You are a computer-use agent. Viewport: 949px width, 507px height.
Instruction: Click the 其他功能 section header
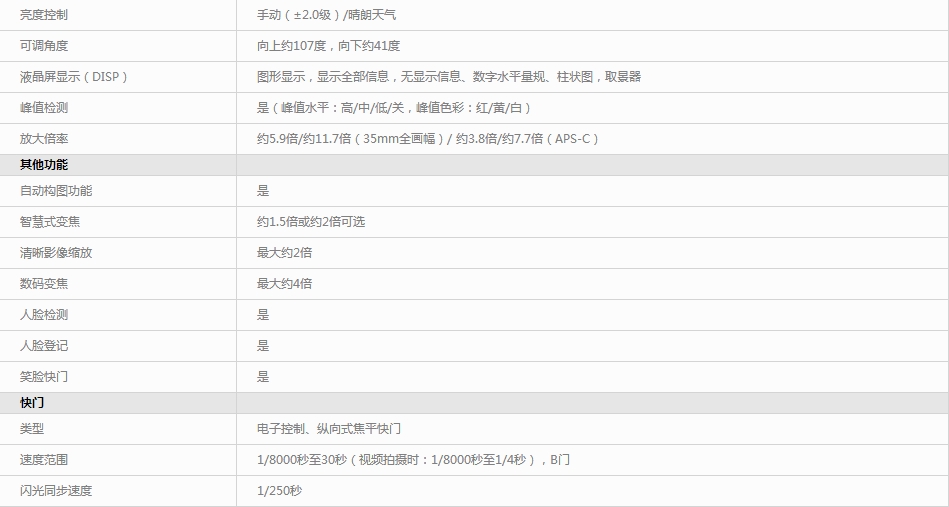[x=44, y=165]
